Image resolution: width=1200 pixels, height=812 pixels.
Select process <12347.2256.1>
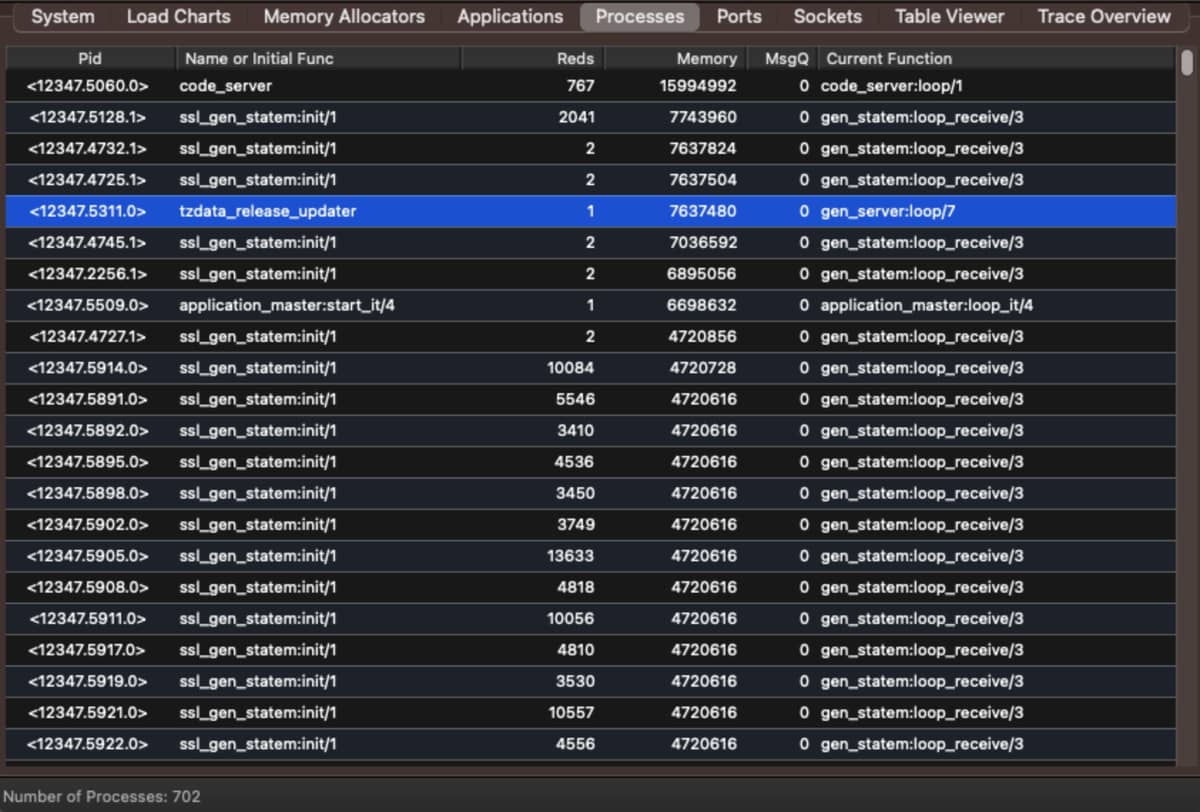pyautogui.click(x=590, y=274)
